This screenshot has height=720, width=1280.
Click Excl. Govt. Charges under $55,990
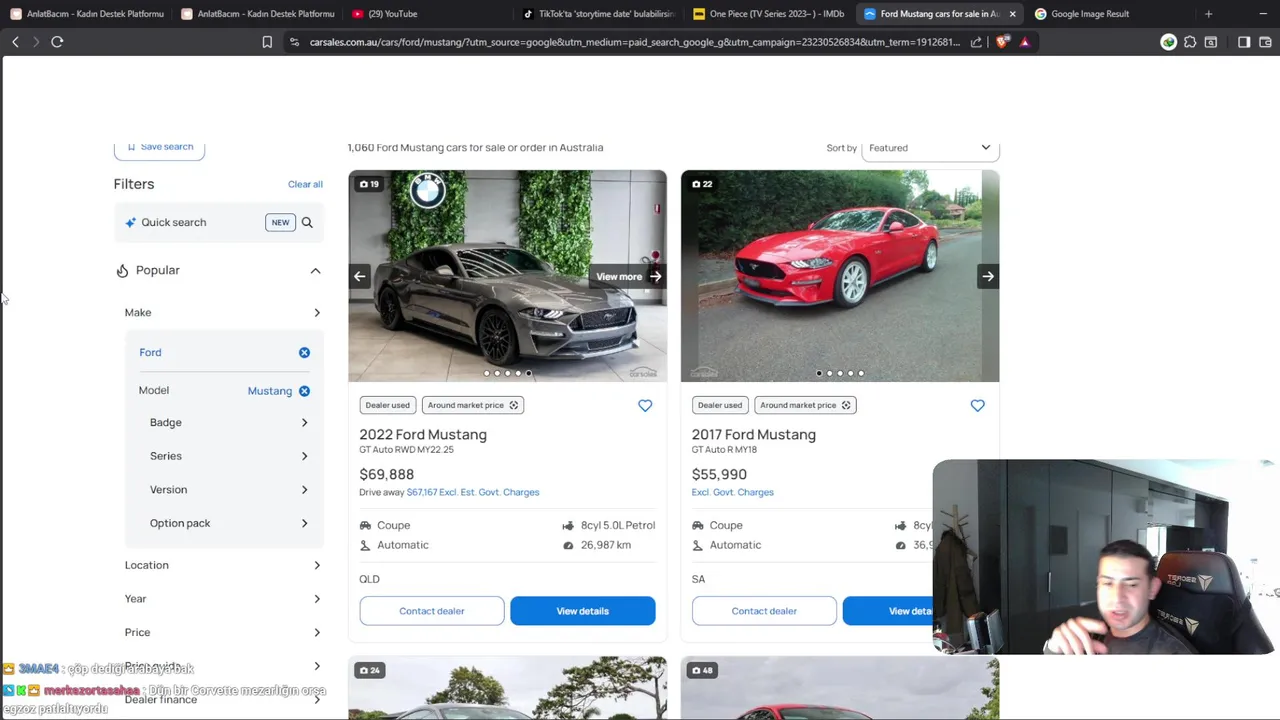pos(733,492)
